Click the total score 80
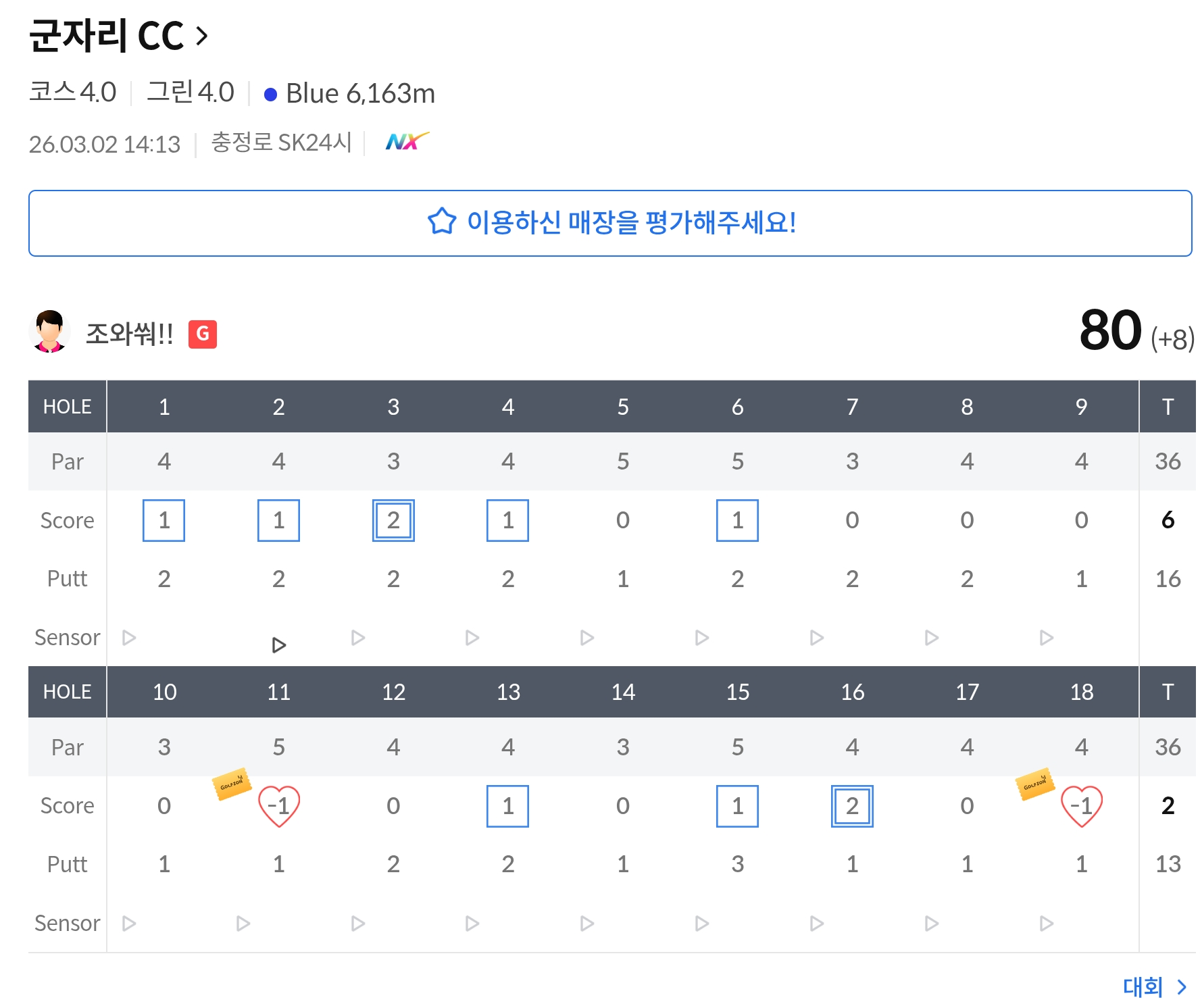Viewport: 1200px width, 1008px height. [1110, 330]
